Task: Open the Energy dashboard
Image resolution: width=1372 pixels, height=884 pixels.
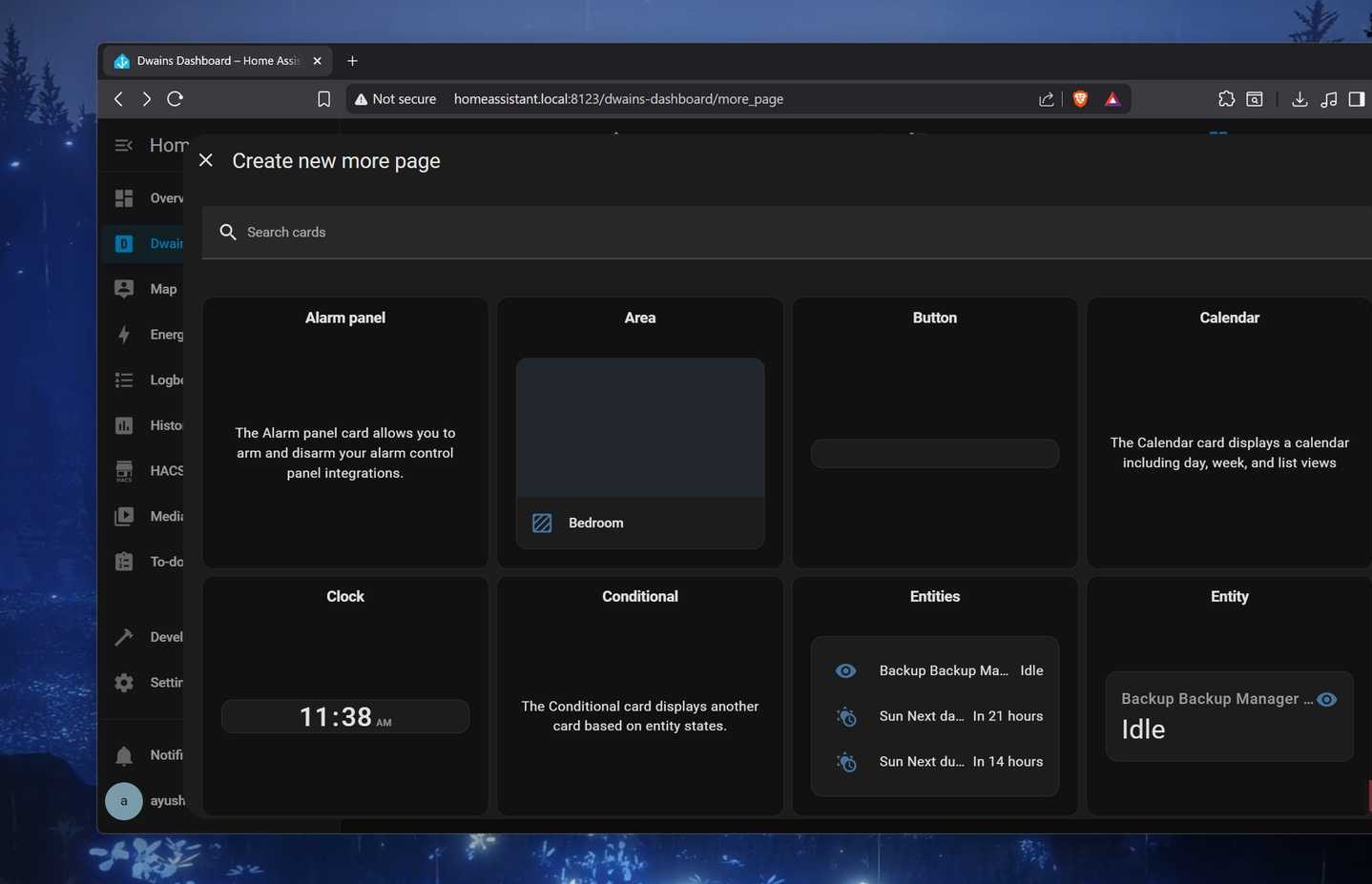Action: 124,334
